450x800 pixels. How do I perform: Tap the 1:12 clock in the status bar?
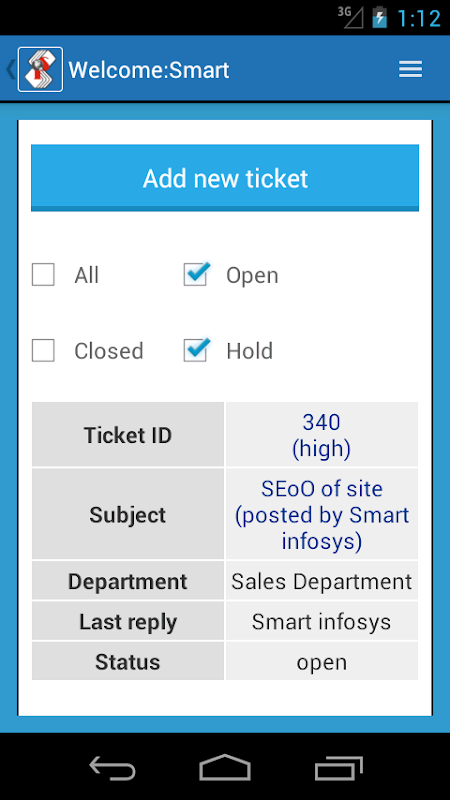[x=418, y=18]
